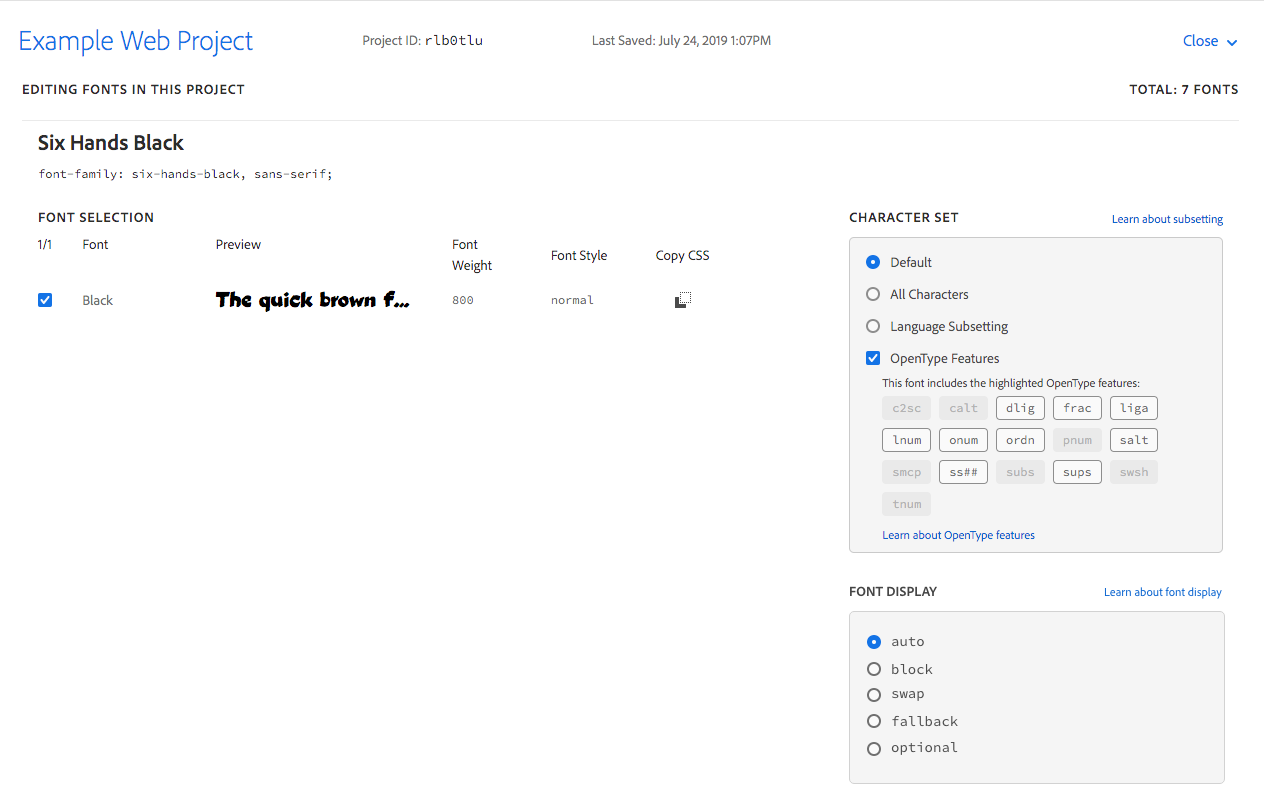Viewport: 1264px width, 796px height.
Task: Click the ss## stylistic sets feature tag
Action: pos(963,471)
